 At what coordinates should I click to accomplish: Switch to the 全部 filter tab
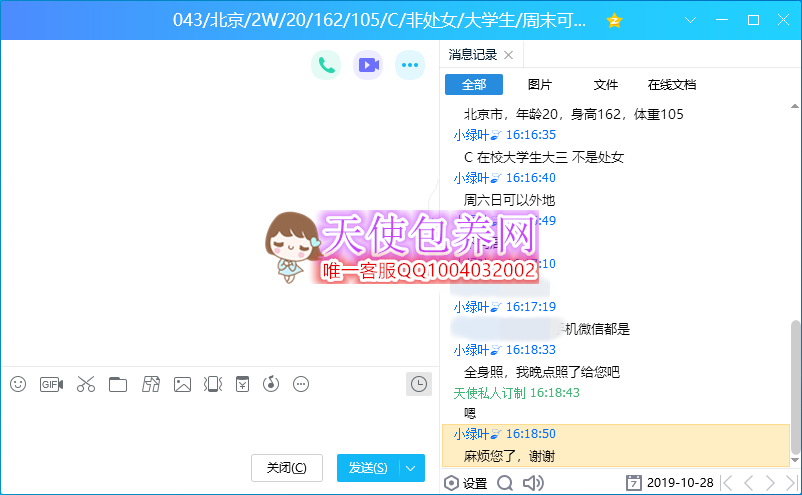[474, 84]
